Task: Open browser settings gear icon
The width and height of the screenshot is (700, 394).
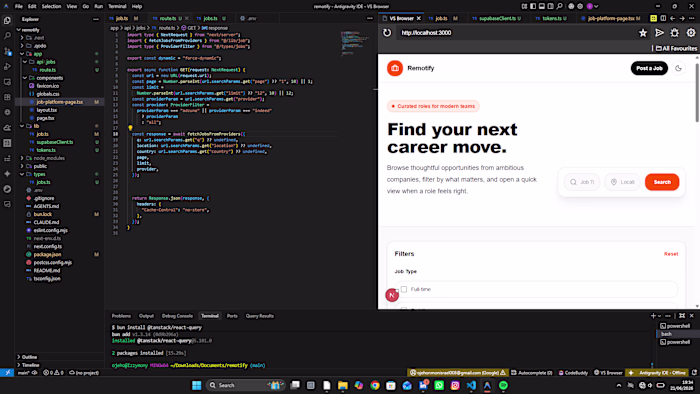Action: 691,33
